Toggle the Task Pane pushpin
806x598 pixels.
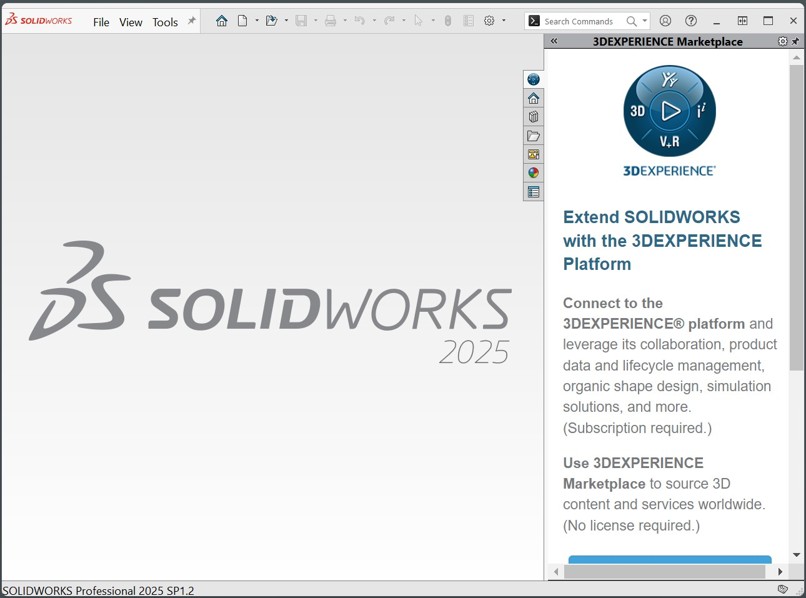click(x=796, y=41)
